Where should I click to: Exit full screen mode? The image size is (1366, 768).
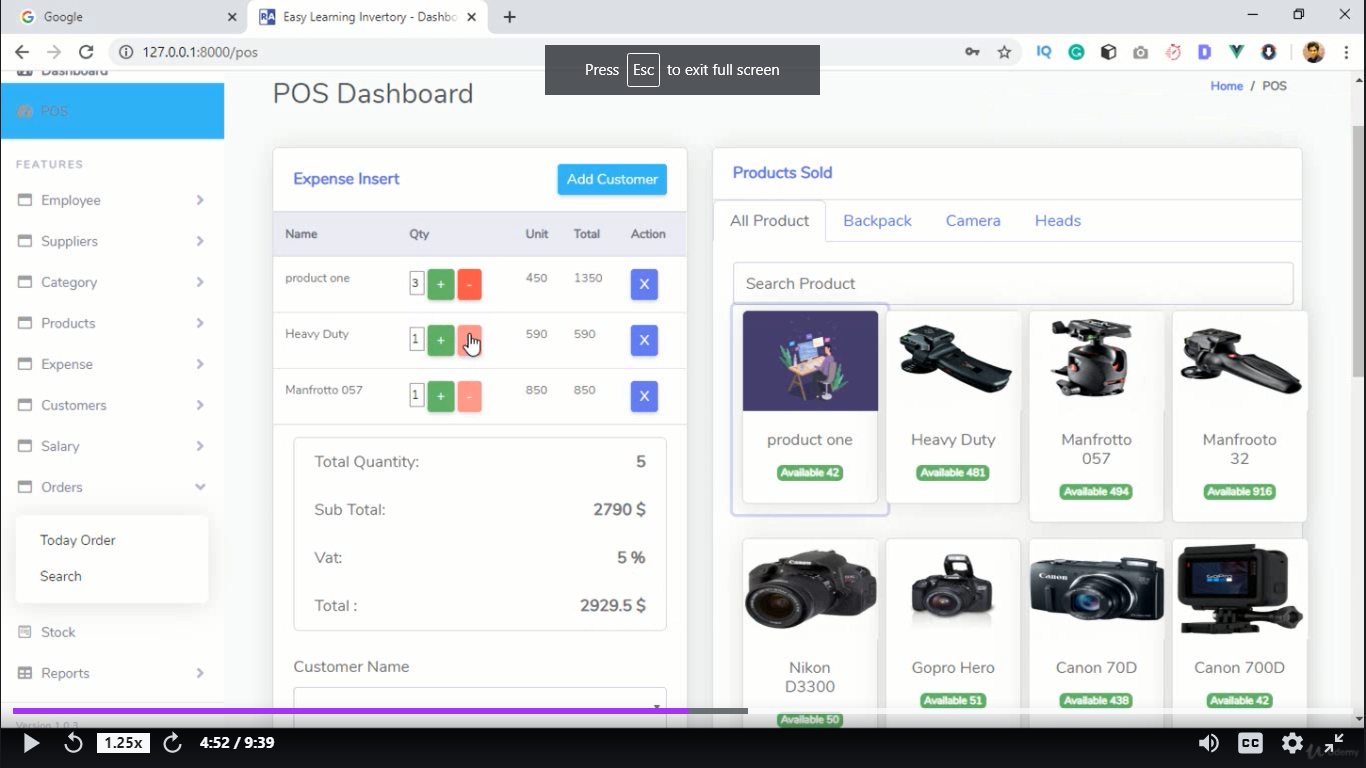coord(1334,743)
